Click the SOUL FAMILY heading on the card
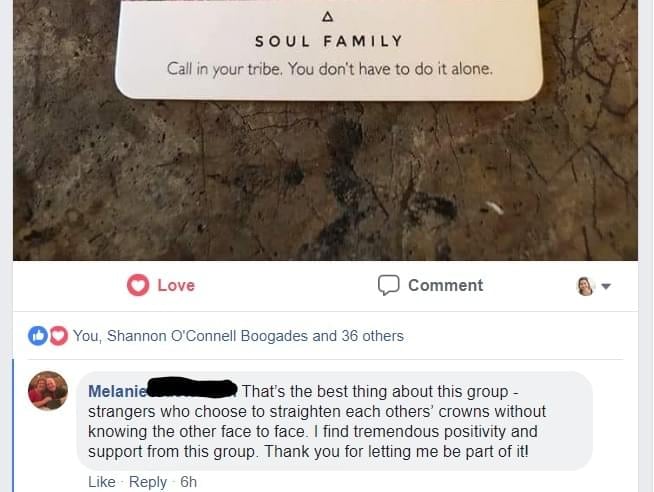This screenshot has height=492, width=654. (329, 41)
